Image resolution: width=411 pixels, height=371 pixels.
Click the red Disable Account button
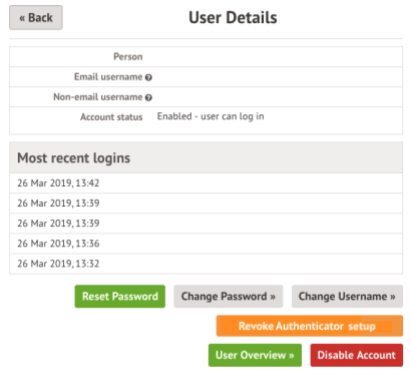click(x=356, y=355)
